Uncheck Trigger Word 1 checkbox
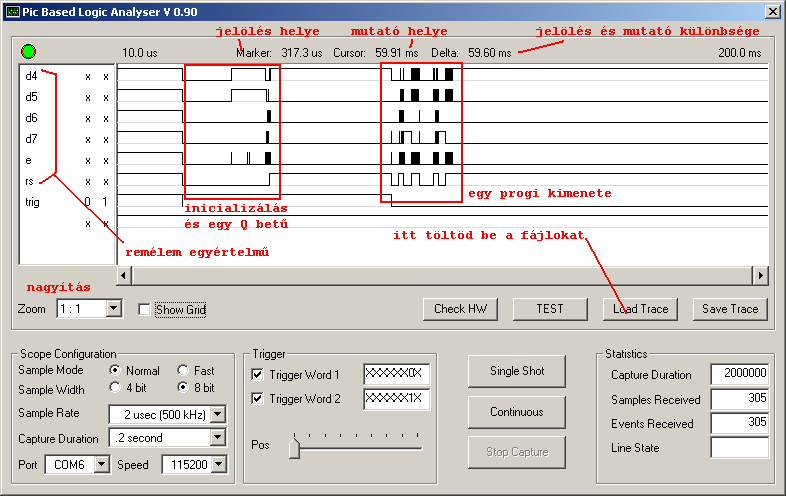The height and width of the screenshot is (496, 786). 258,374
